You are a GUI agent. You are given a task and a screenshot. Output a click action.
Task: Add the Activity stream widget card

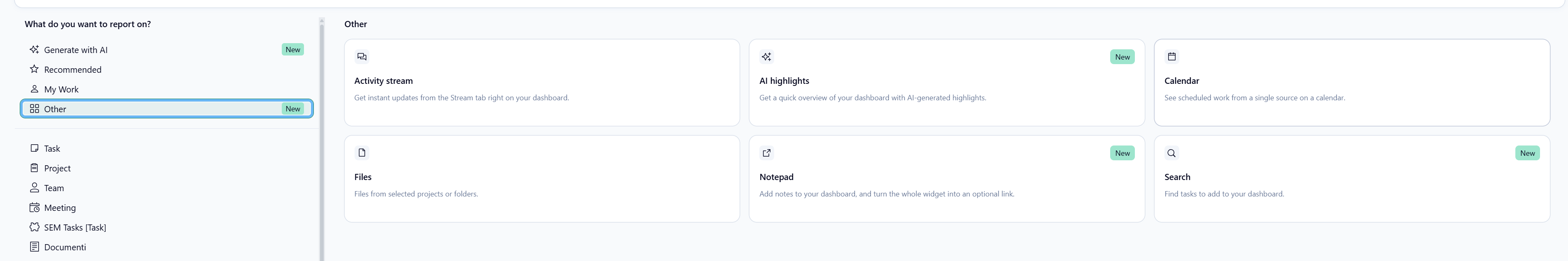click(541, 83)
